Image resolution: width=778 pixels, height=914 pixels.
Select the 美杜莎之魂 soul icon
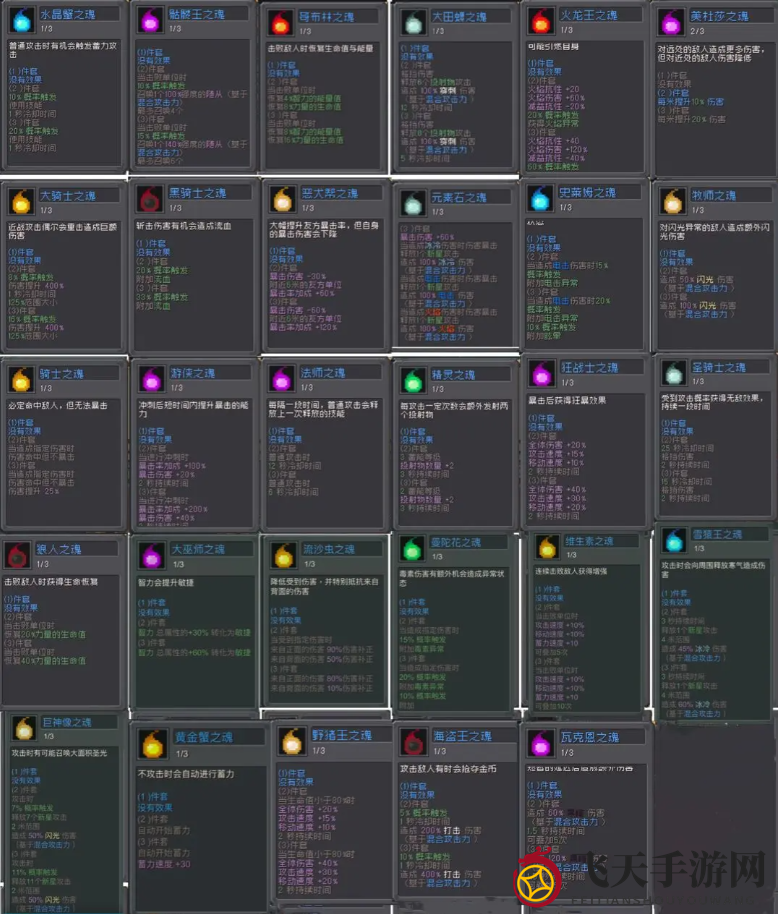(672, 21)
